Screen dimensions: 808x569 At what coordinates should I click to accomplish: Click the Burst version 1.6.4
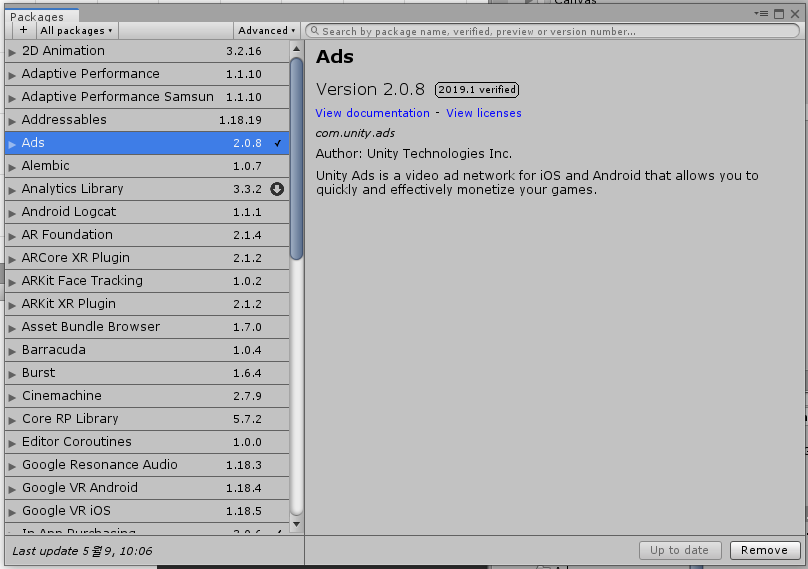(247, 373)
